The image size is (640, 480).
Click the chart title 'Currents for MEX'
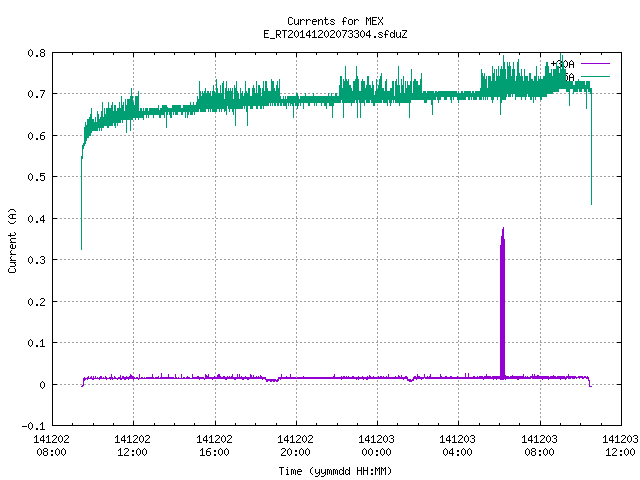335,21
